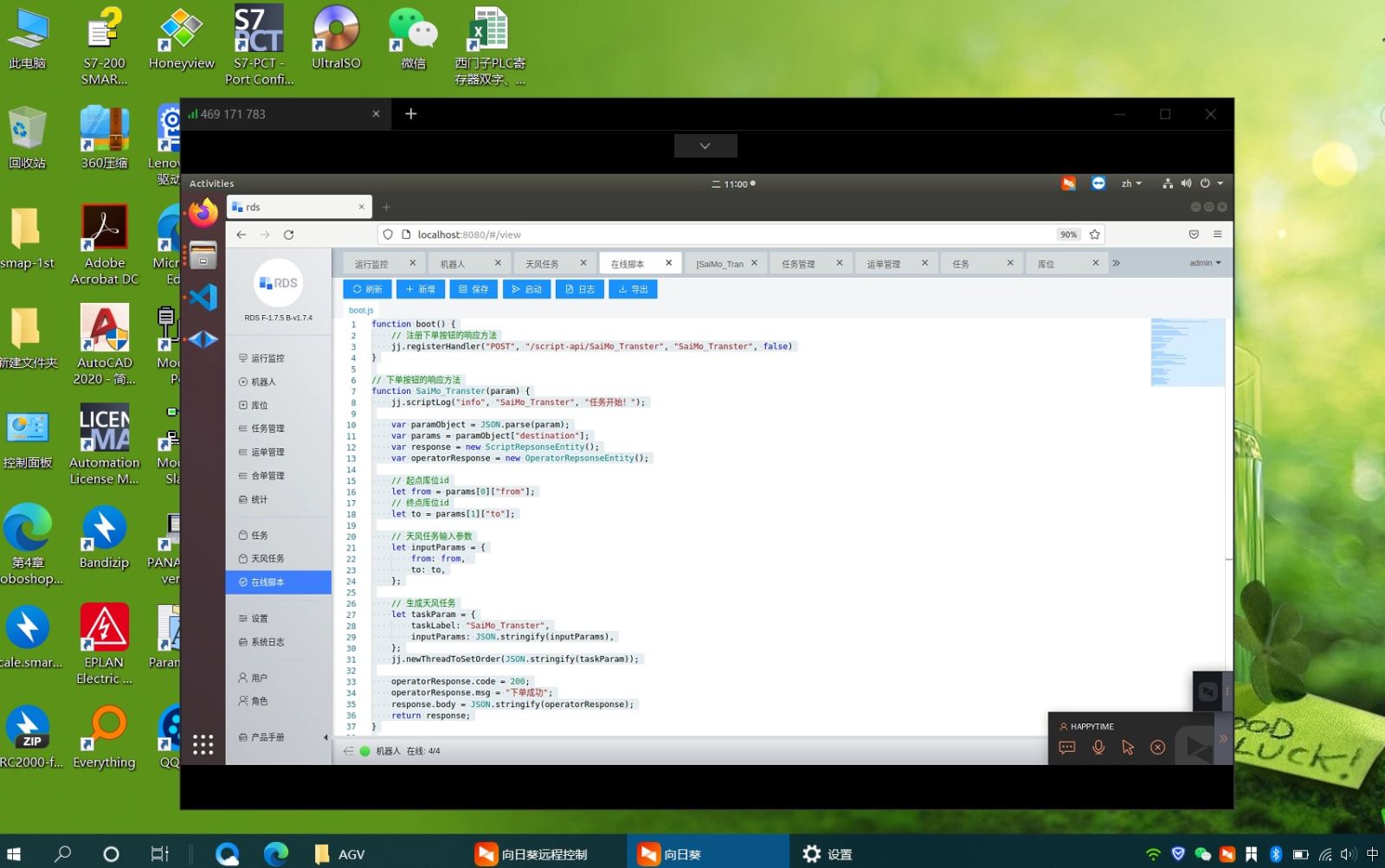1385x868 pixels.
Task: Select 系统日志 in the sidebar menu
Action: point(267,642)
